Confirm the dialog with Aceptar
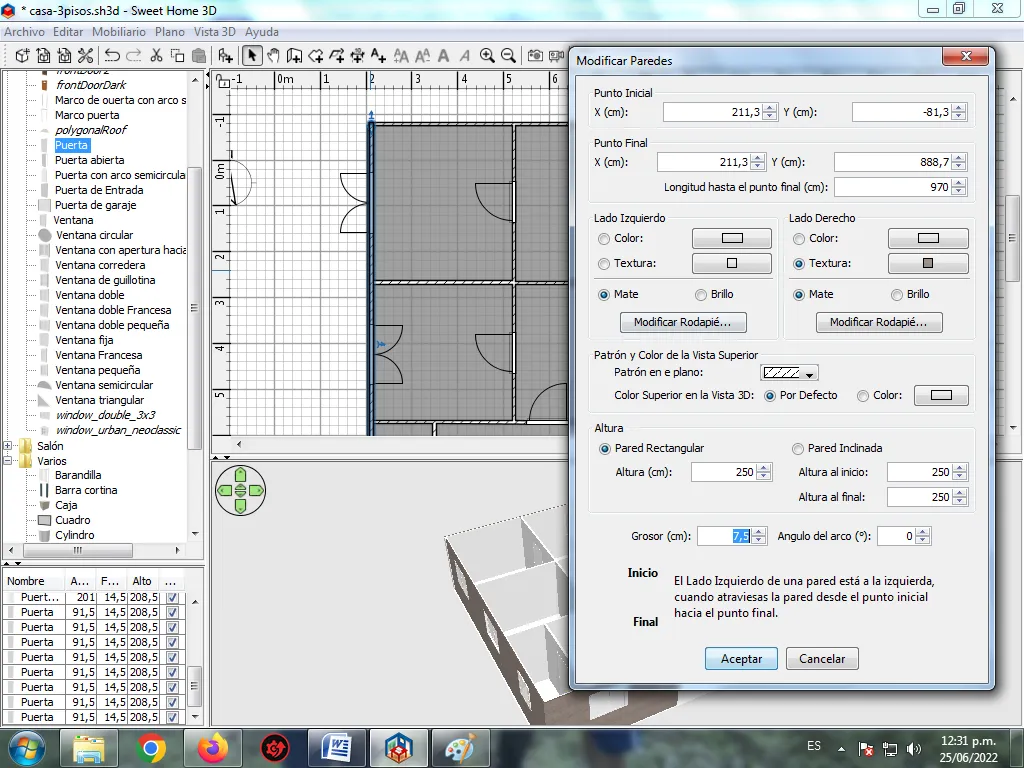The image size is (1024, 768). coord(741,659)
